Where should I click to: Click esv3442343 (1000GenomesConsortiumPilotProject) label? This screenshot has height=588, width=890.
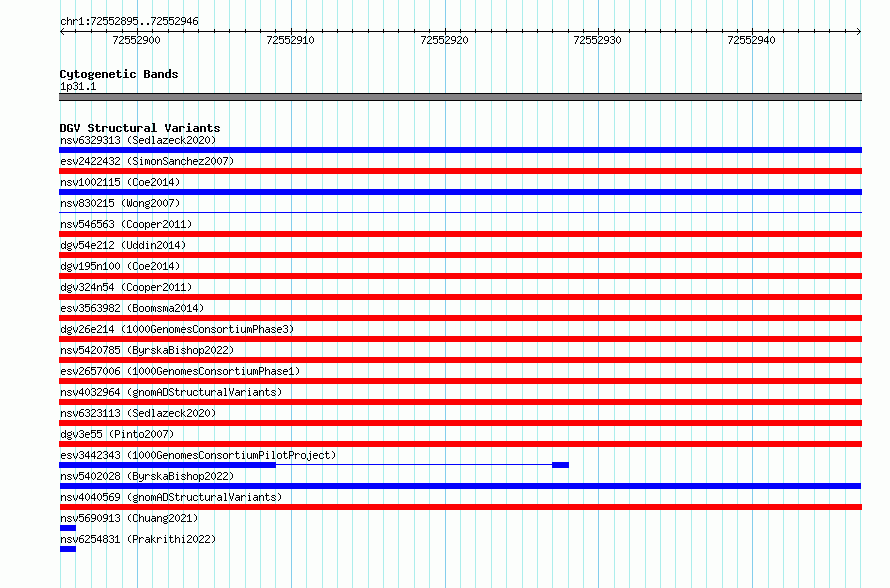(x=198, y=455)
